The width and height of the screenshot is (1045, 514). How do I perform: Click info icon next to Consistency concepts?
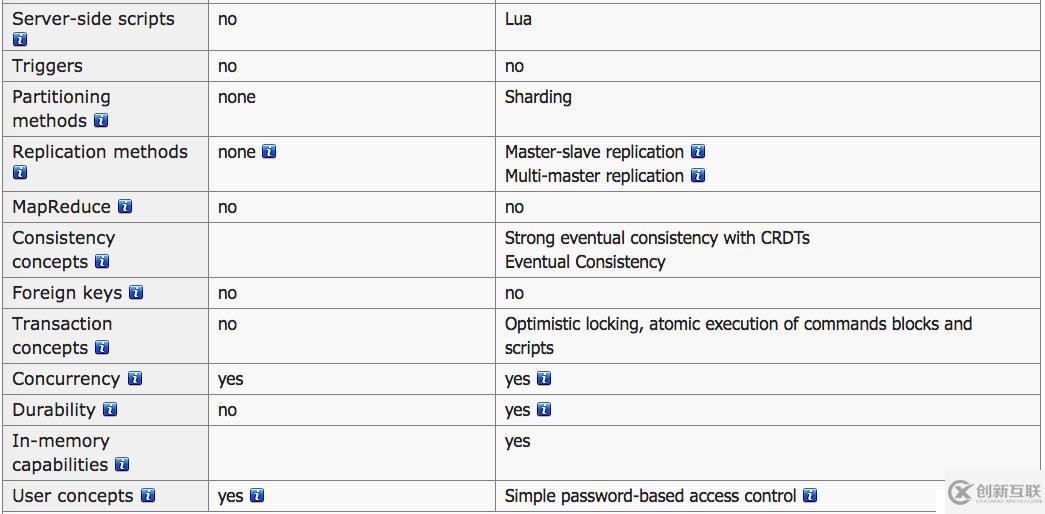coord(102,262)
